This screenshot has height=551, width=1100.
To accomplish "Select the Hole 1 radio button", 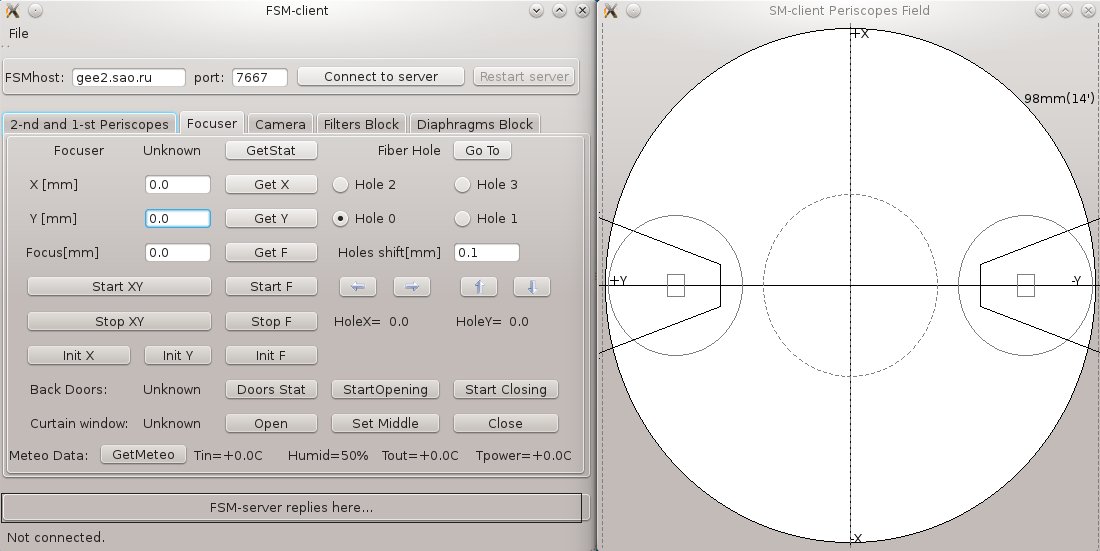I will [462, 219].
